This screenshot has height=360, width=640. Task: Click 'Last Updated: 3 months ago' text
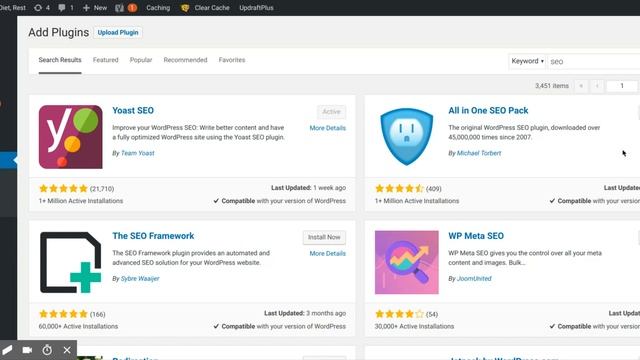click(305, 313)
